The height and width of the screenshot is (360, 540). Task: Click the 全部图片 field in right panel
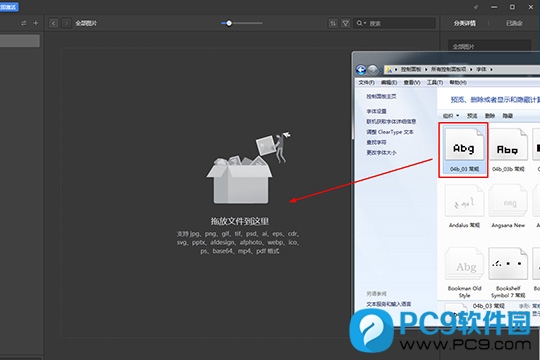(489, 47)
